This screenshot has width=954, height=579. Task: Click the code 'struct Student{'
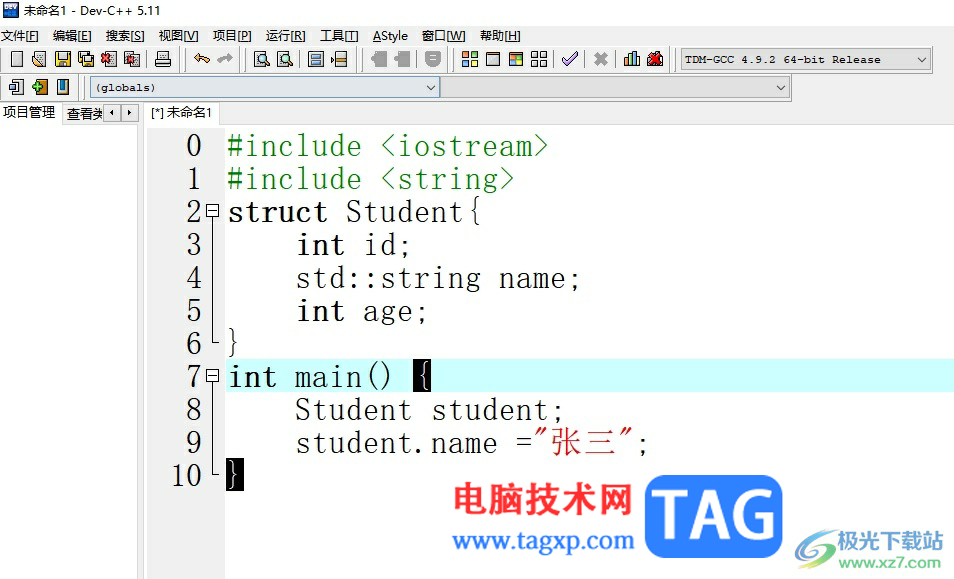pyautogui.click(x=354, y=212)
